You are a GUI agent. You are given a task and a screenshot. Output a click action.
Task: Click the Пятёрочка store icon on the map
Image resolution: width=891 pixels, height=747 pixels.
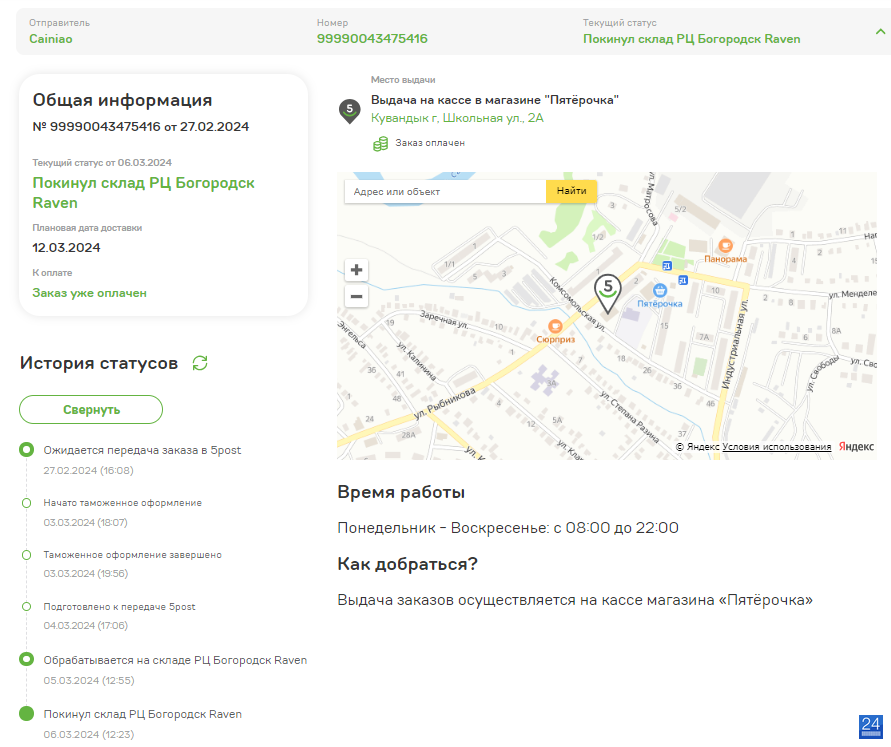660,291
